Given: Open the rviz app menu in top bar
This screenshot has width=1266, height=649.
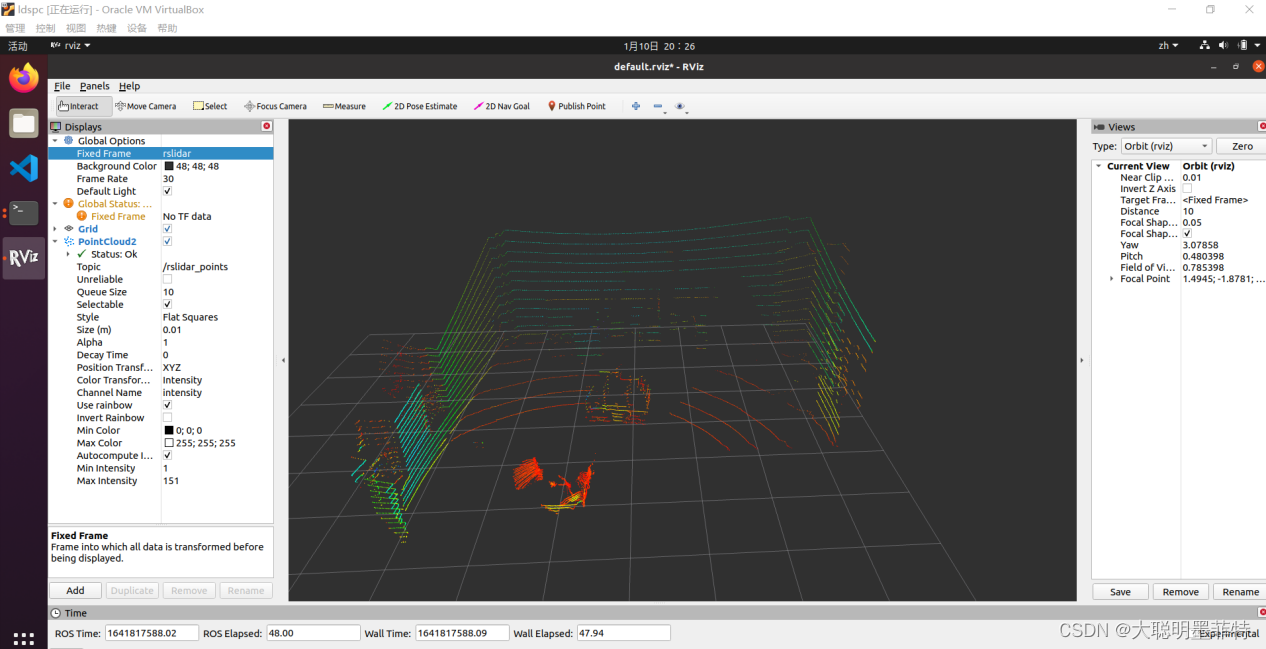Looking at the screenshot, I should [71, 45].
